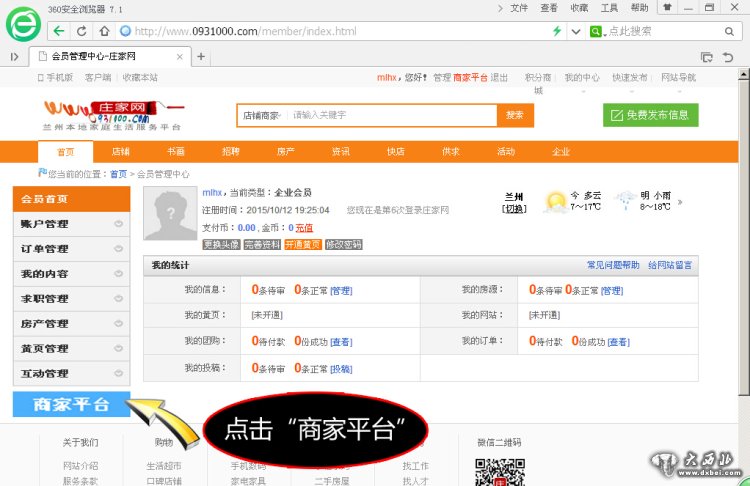Click the 360 browser logo icon

click(x=22, y=24)
